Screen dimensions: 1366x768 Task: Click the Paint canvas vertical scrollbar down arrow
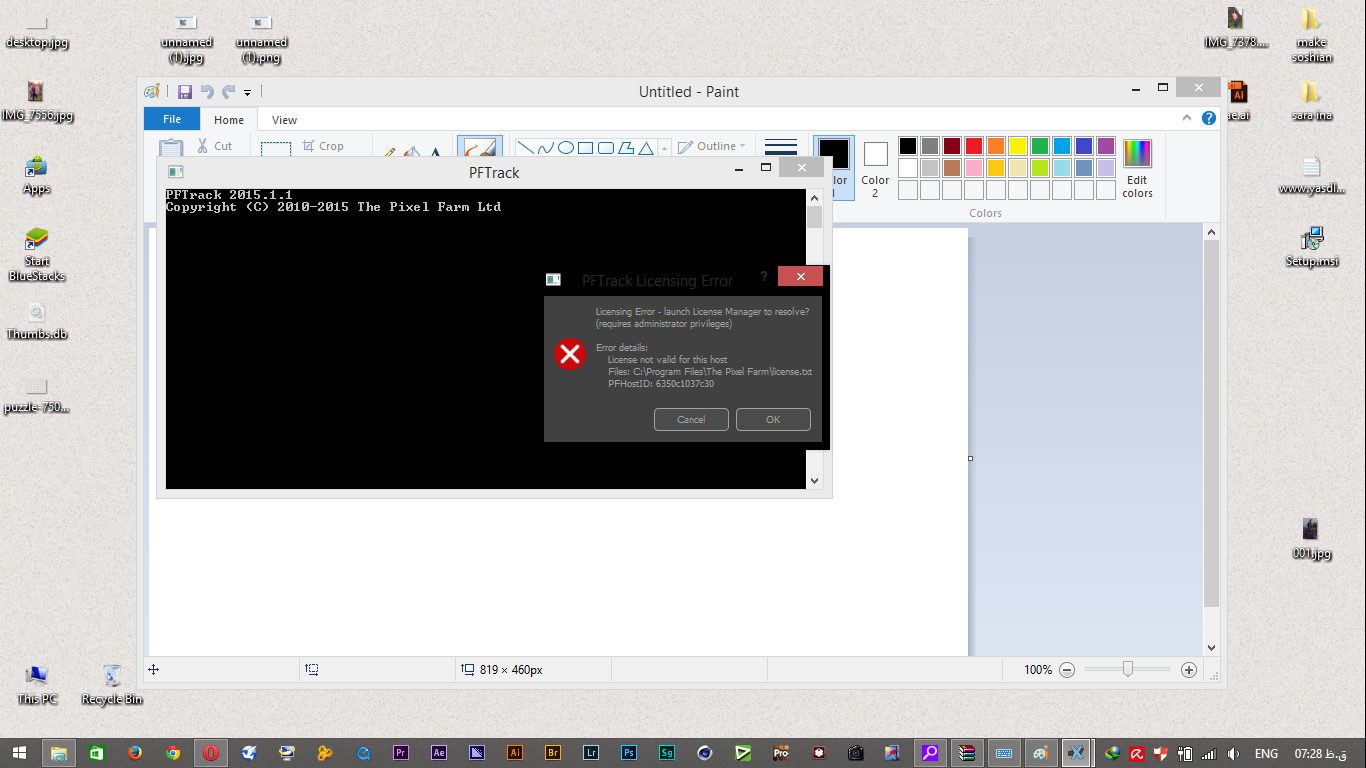(x=1212, y=648)
